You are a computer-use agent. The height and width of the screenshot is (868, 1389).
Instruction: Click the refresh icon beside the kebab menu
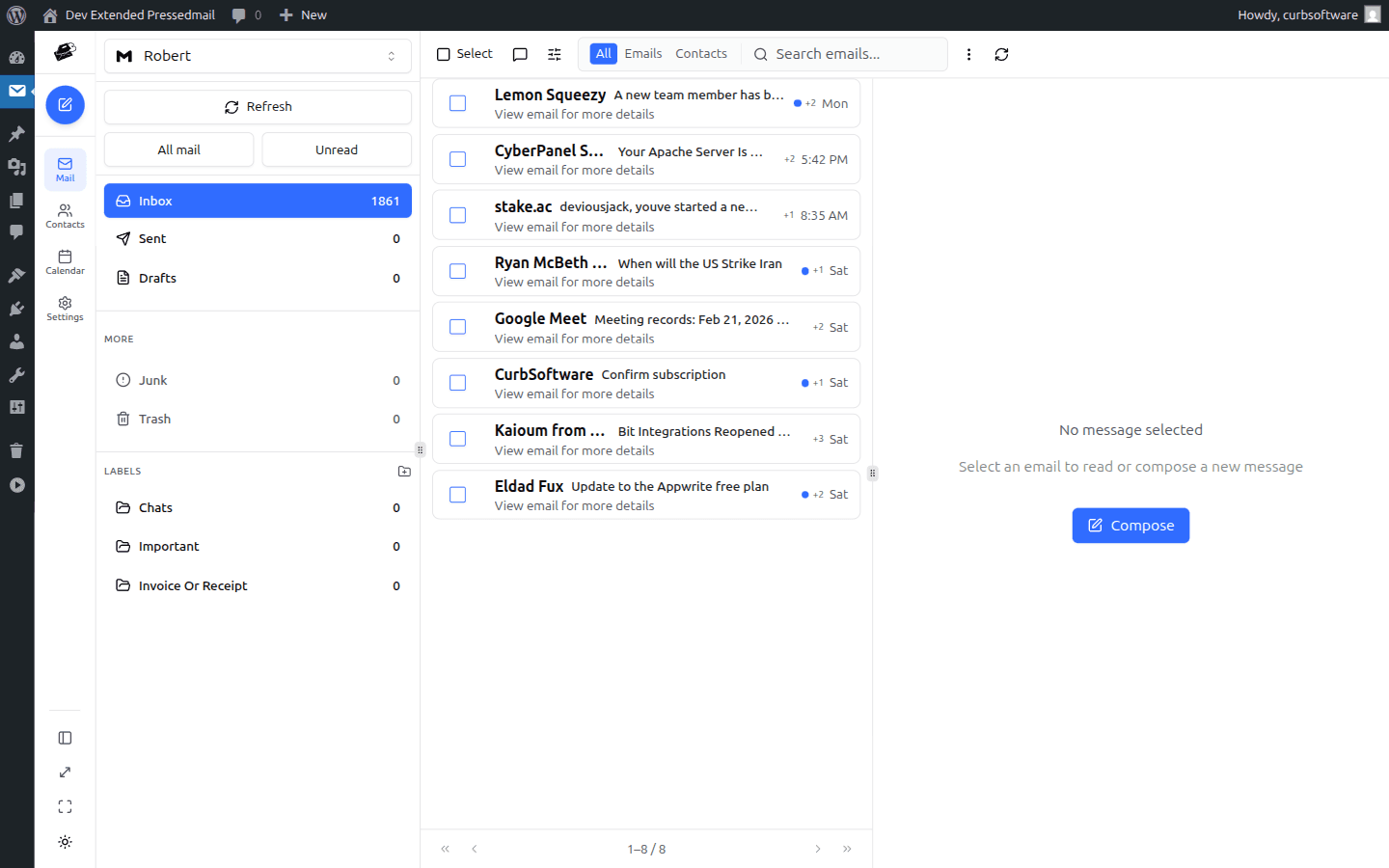[1001, 54]
